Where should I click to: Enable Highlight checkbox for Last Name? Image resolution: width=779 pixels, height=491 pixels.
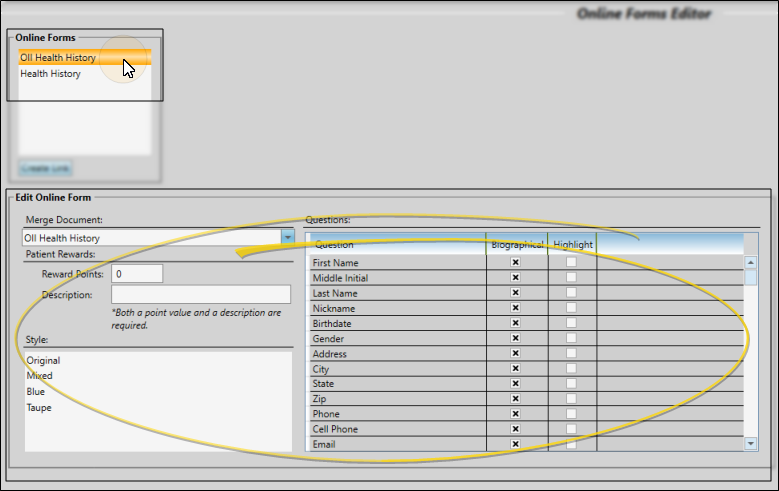(x=572, y=293)
